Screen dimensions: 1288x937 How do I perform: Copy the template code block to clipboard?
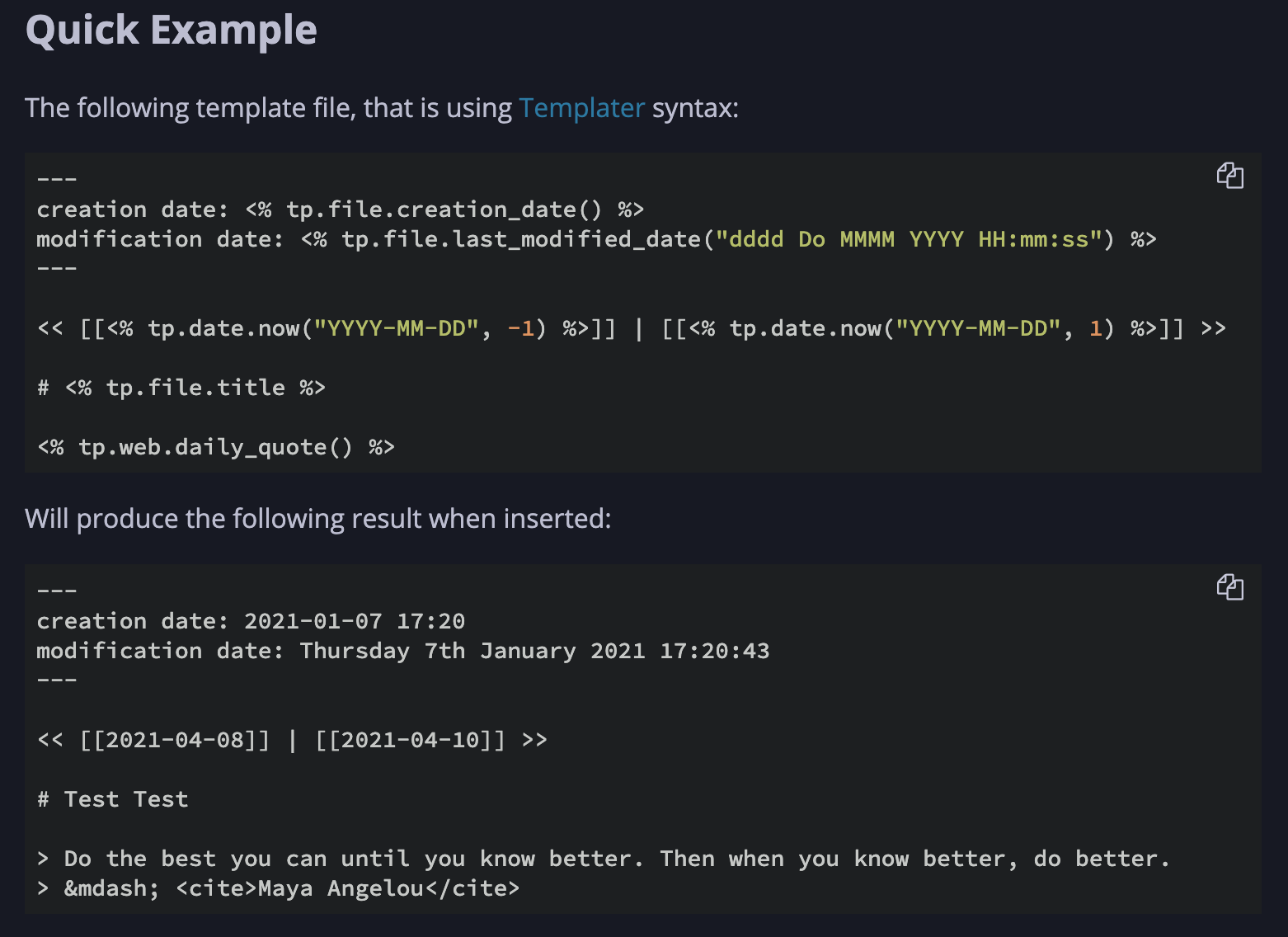(1229, 176)
